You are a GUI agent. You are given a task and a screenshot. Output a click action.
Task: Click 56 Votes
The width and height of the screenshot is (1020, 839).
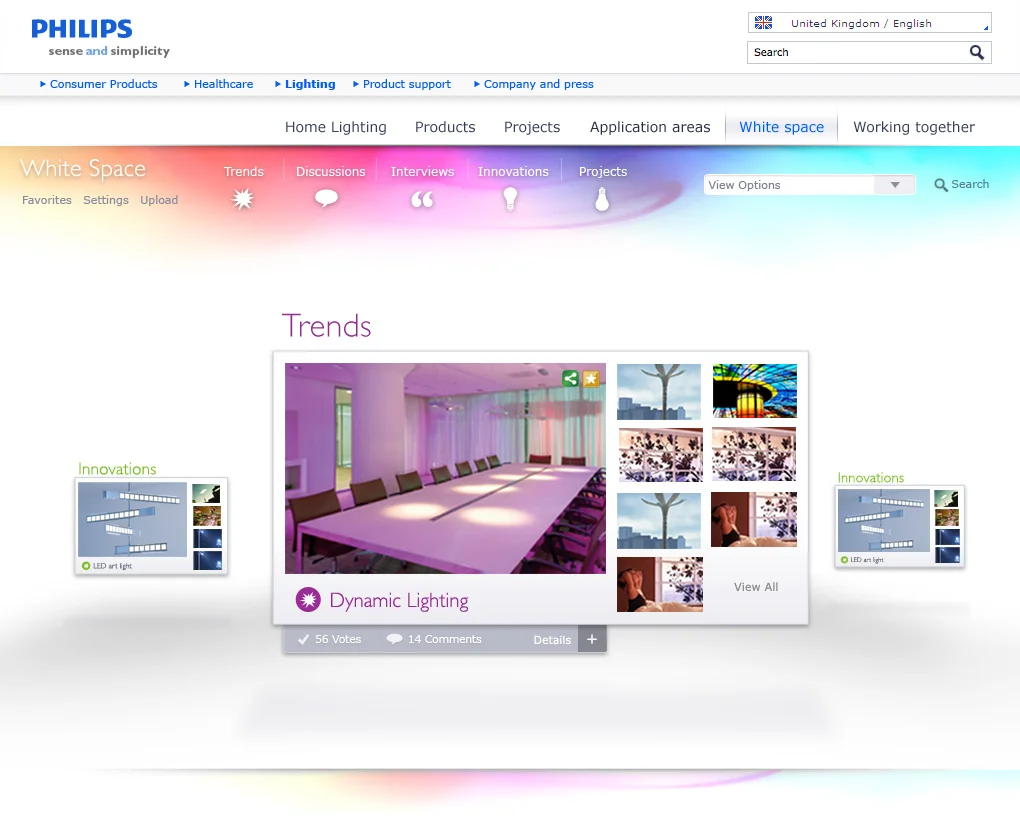click(338, 639)
